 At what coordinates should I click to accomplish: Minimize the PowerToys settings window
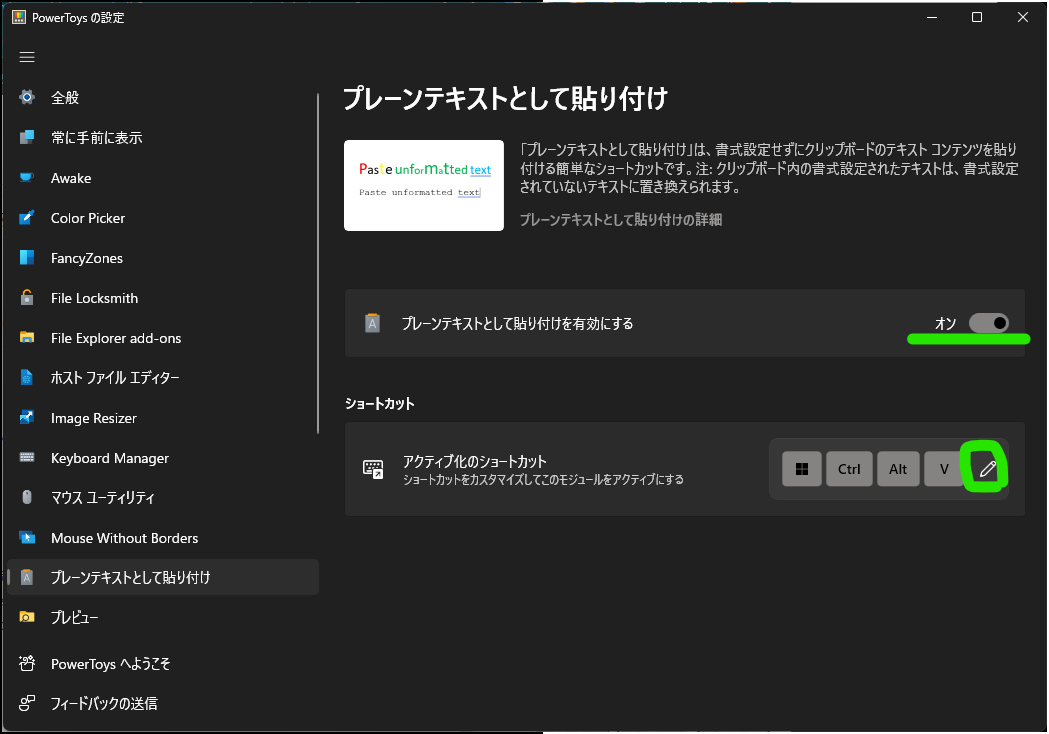click(932, 17)
